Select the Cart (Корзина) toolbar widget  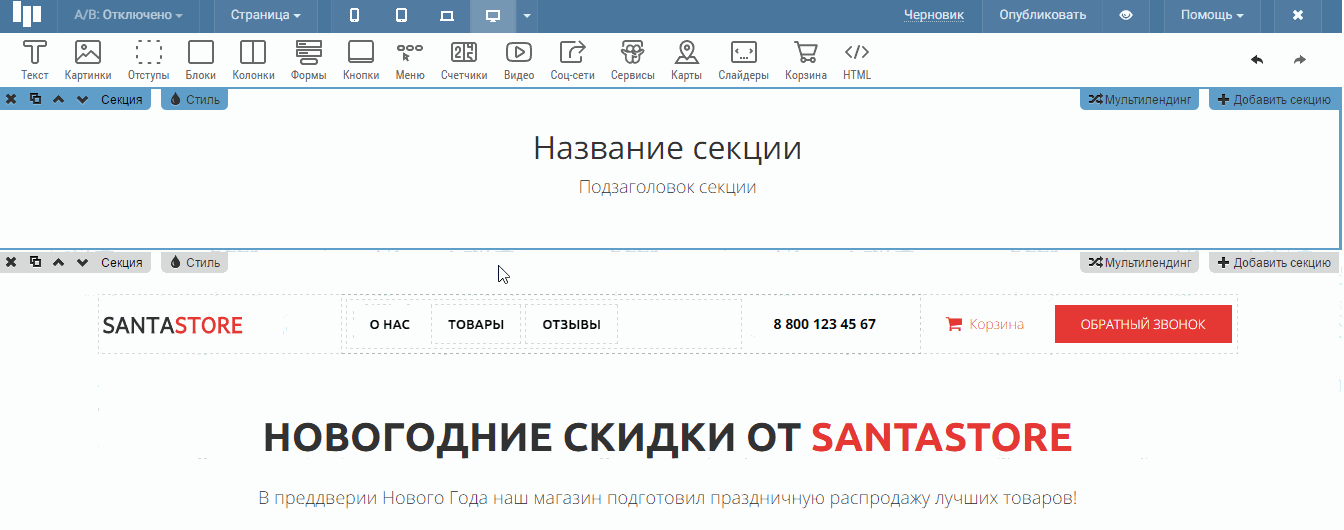coord(805,60)
